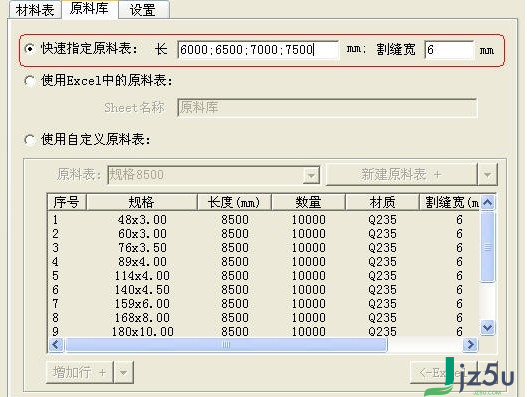Select the 使用自定义原料表 radio option
This screenshot has height=397, width=527.
coord(30,140)
